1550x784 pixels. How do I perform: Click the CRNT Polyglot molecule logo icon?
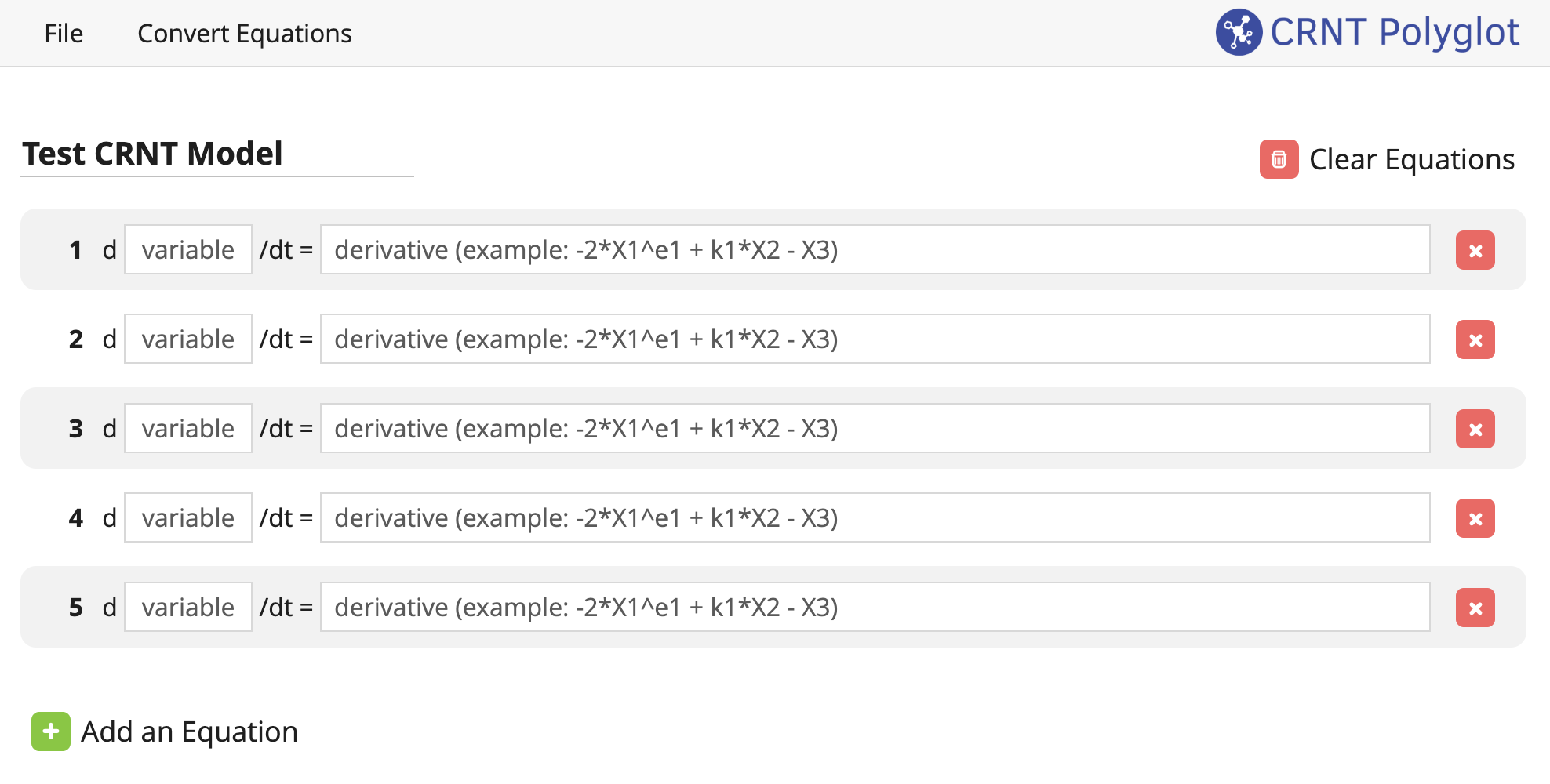(1238, 31)
